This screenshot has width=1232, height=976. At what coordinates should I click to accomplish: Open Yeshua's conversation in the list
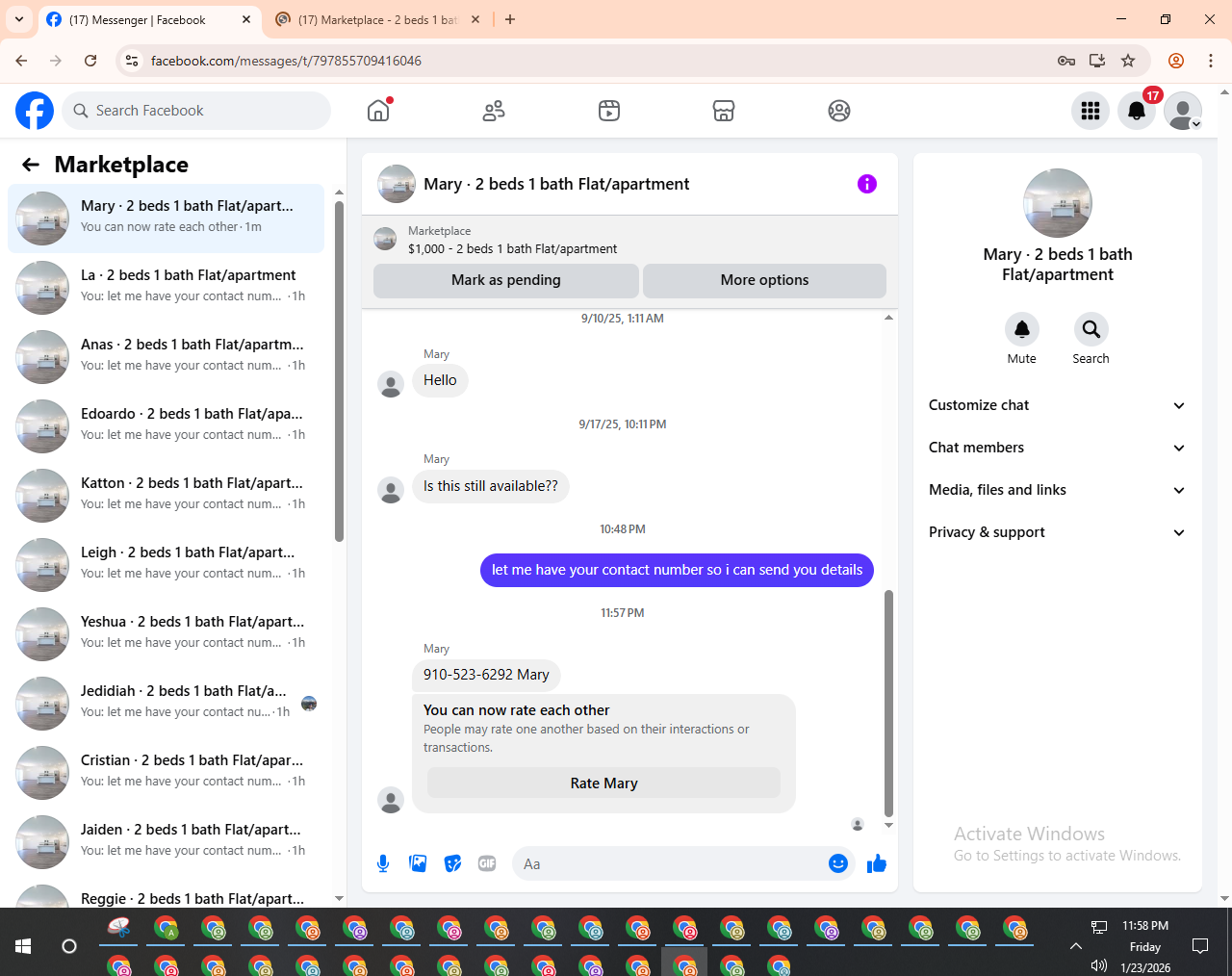167,634
